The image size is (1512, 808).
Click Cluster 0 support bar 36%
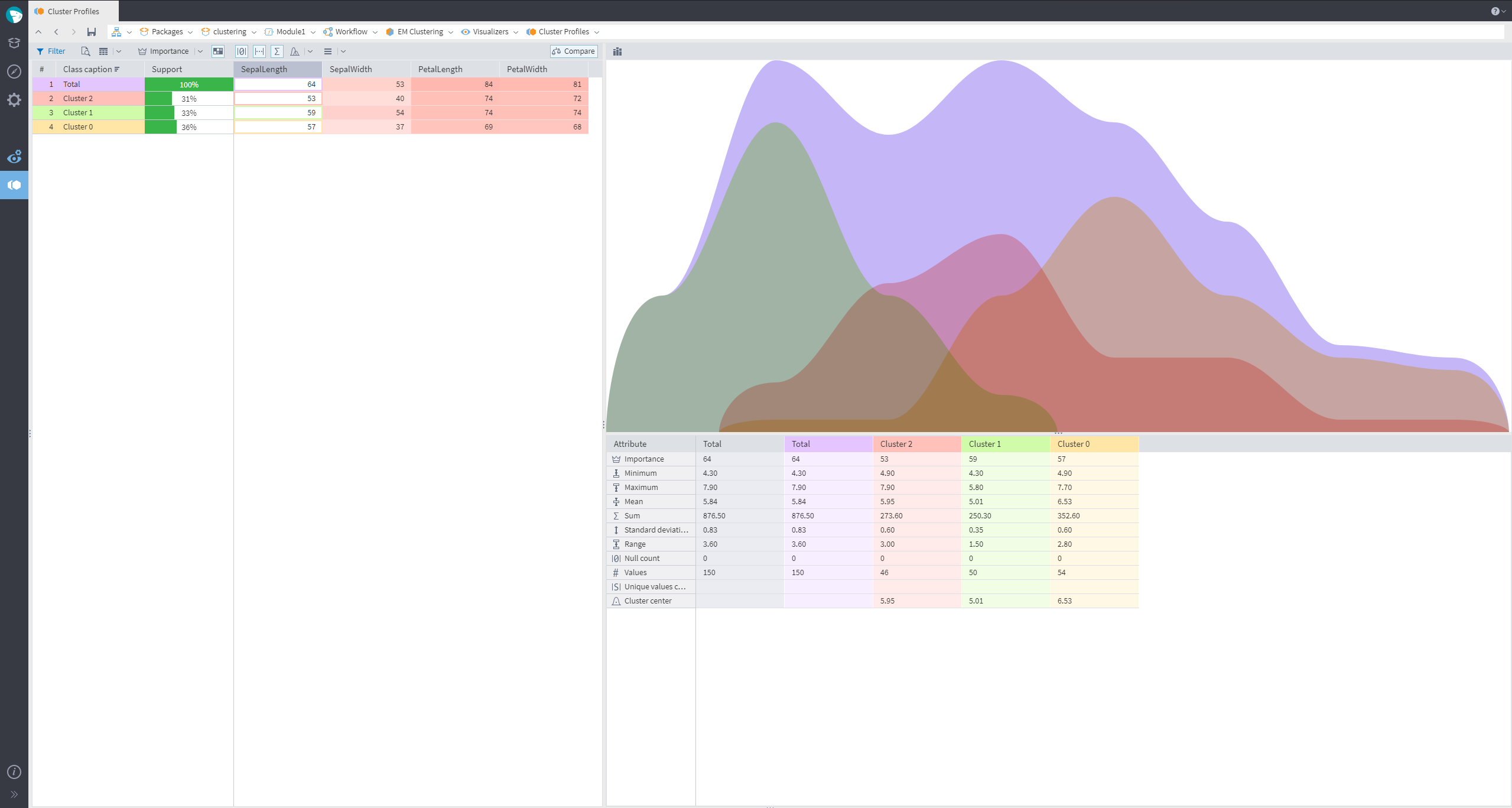[189, 127]
